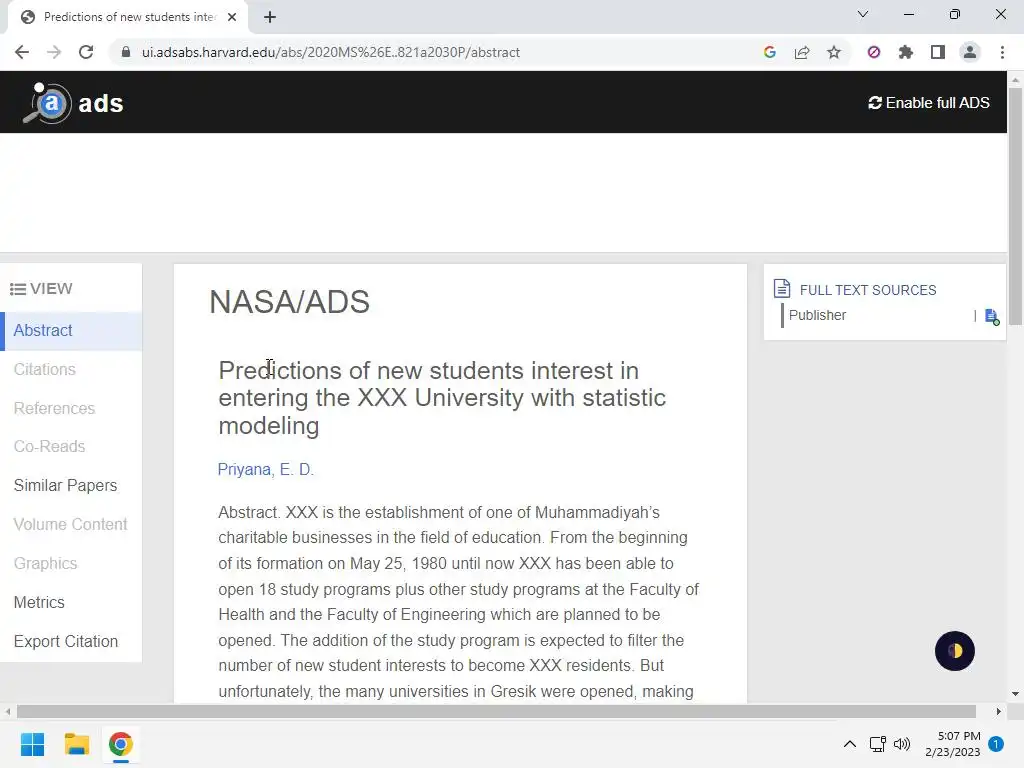The image size is (1024, 768).
Task: Click the horizontal scrollbar thumb
Action: pyautogui.click(x=496, y=711)
